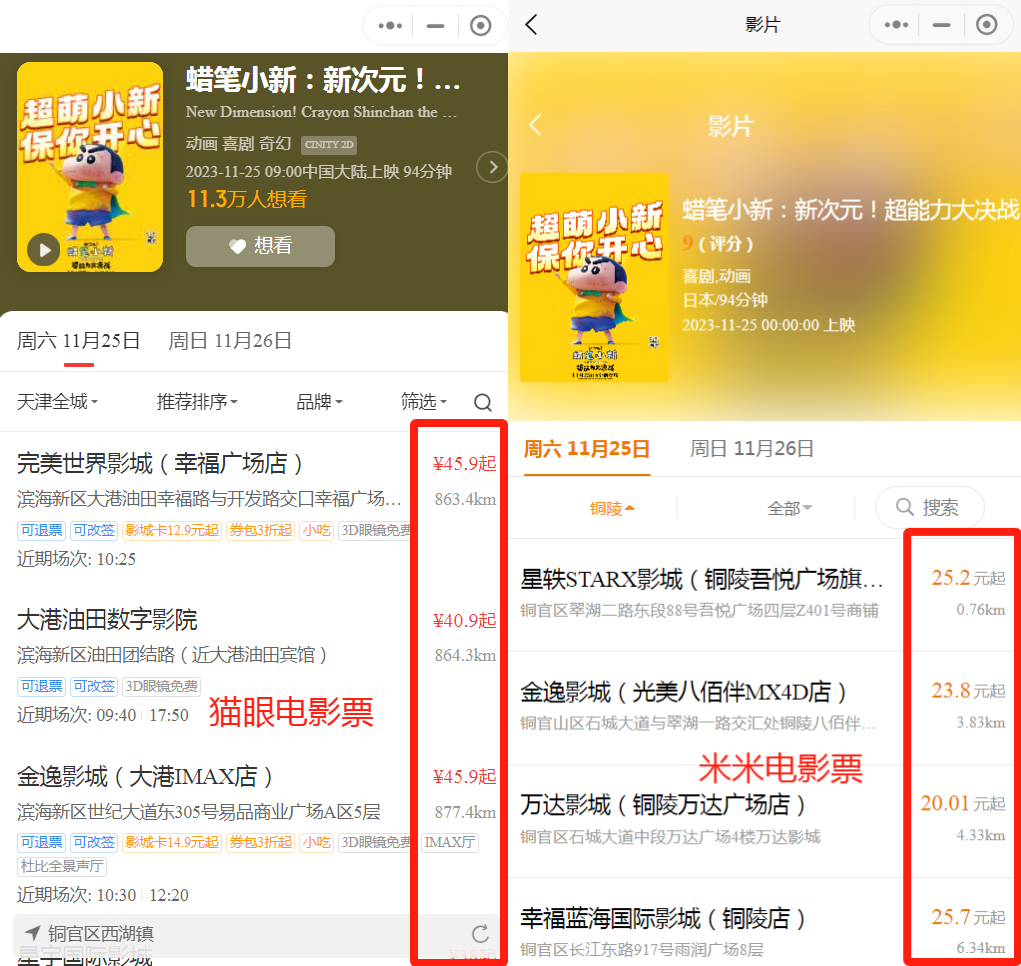This screenshot has width=1021, height=966.
Task: Open the 筛选 filter dropdown
Action: [x=423, y=402]
